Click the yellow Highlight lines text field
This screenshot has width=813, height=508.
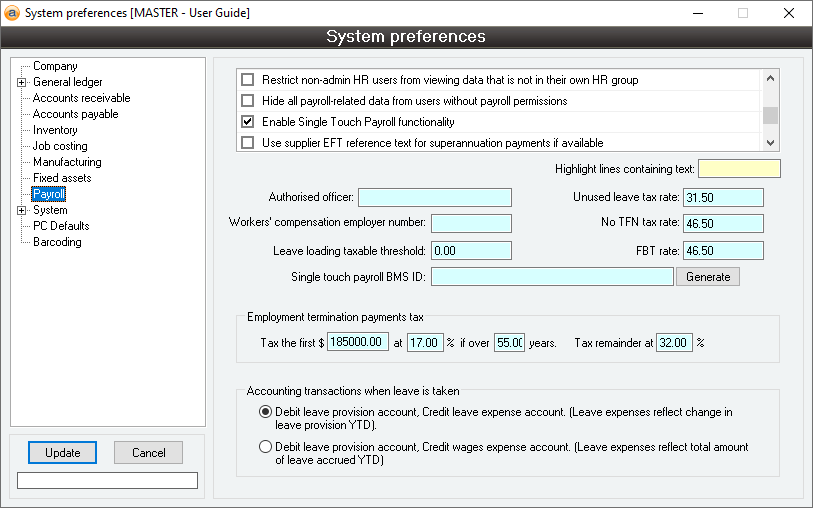click(739, 169)
